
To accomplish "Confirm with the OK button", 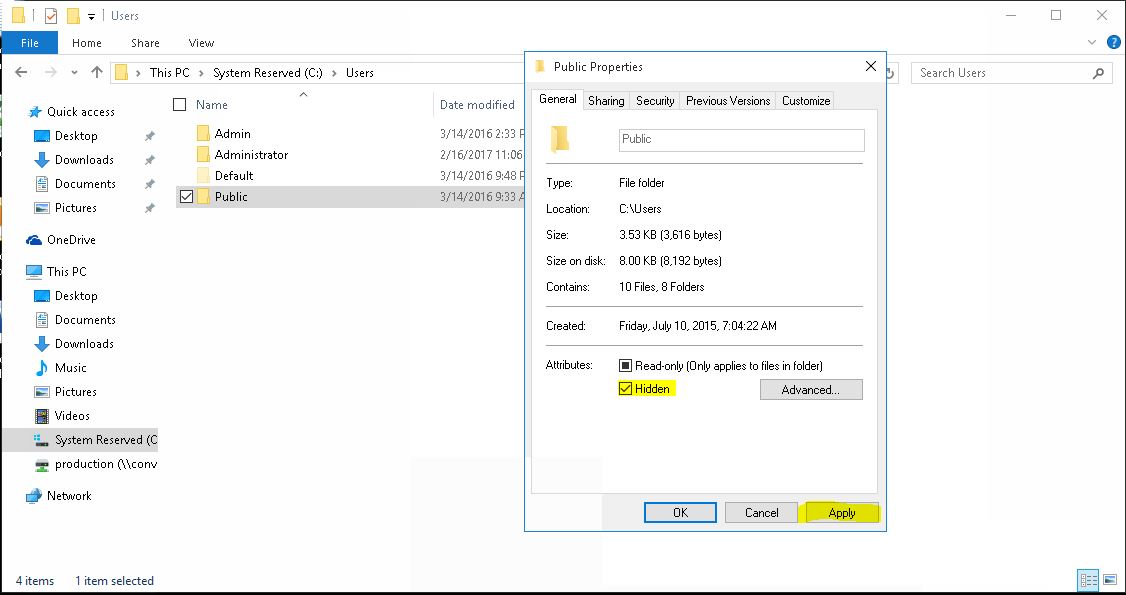I will point(680,512).
